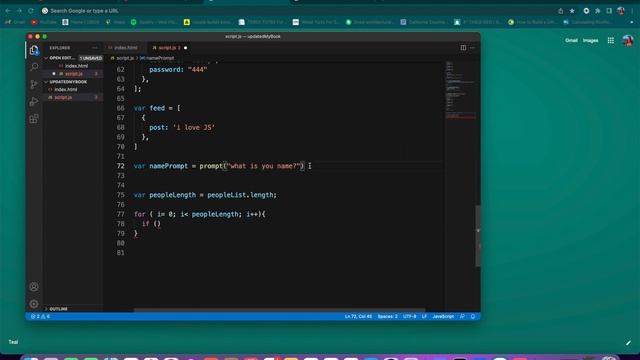Viewport: 640px width, 360px height.
Task: Open Run and Debug view
Action: [34, 101]
